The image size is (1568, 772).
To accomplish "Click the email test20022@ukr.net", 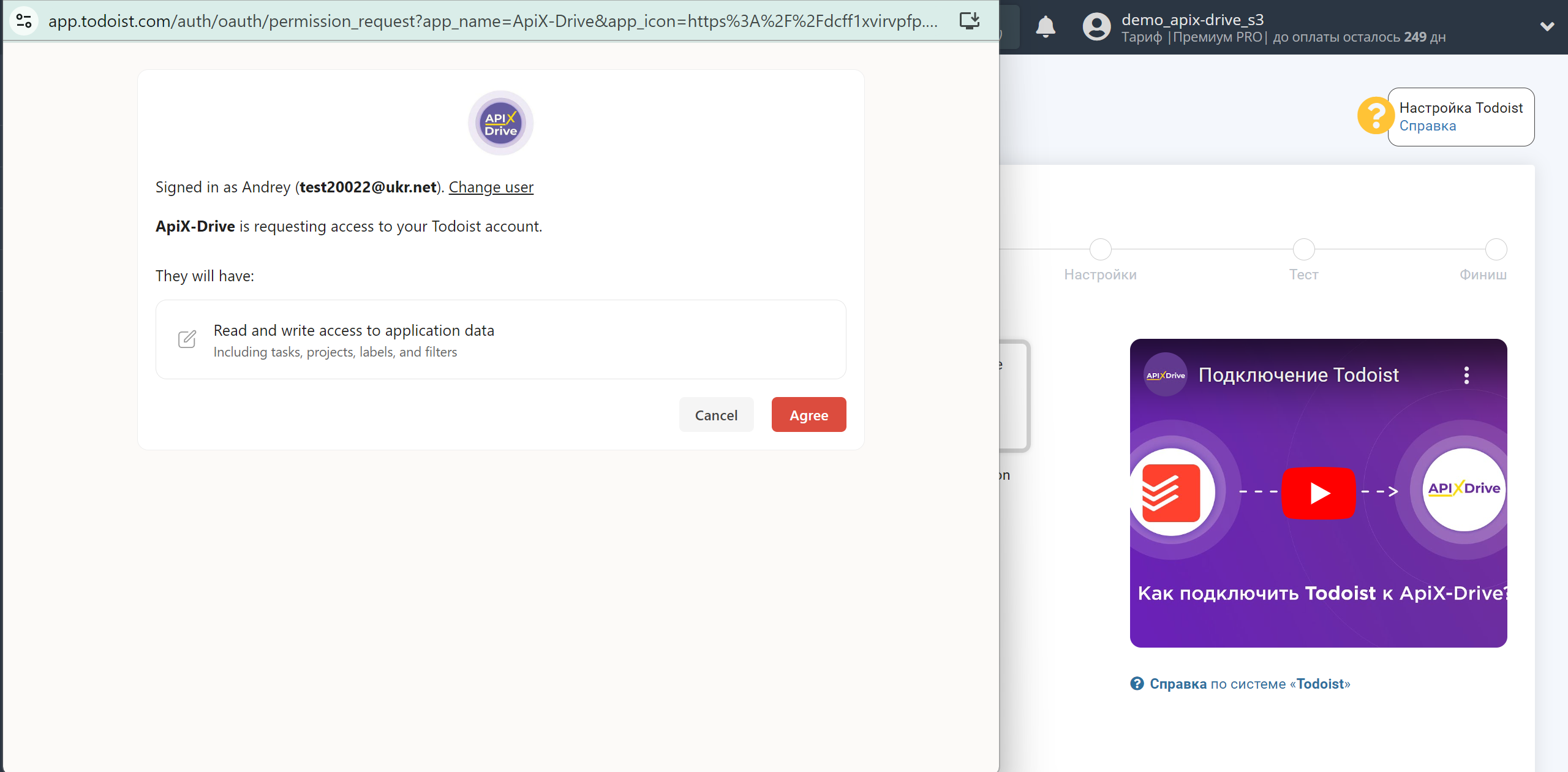I will pyautogui.click(x=368, y=187).
